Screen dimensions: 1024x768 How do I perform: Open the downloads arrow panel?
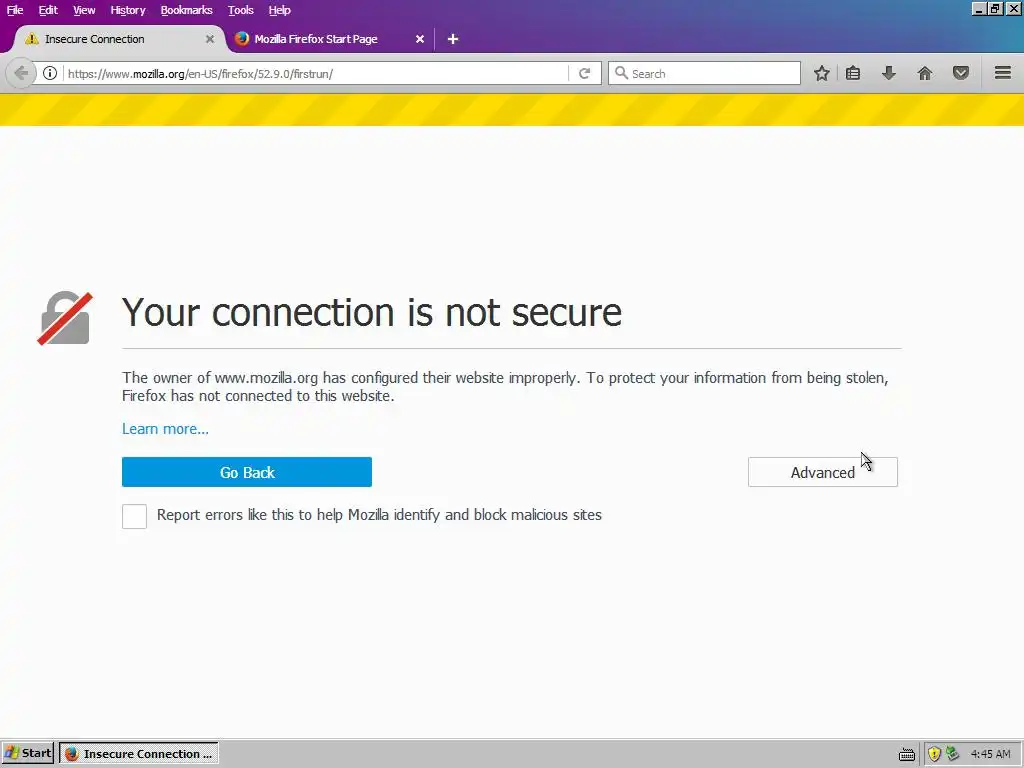point(888,73)
